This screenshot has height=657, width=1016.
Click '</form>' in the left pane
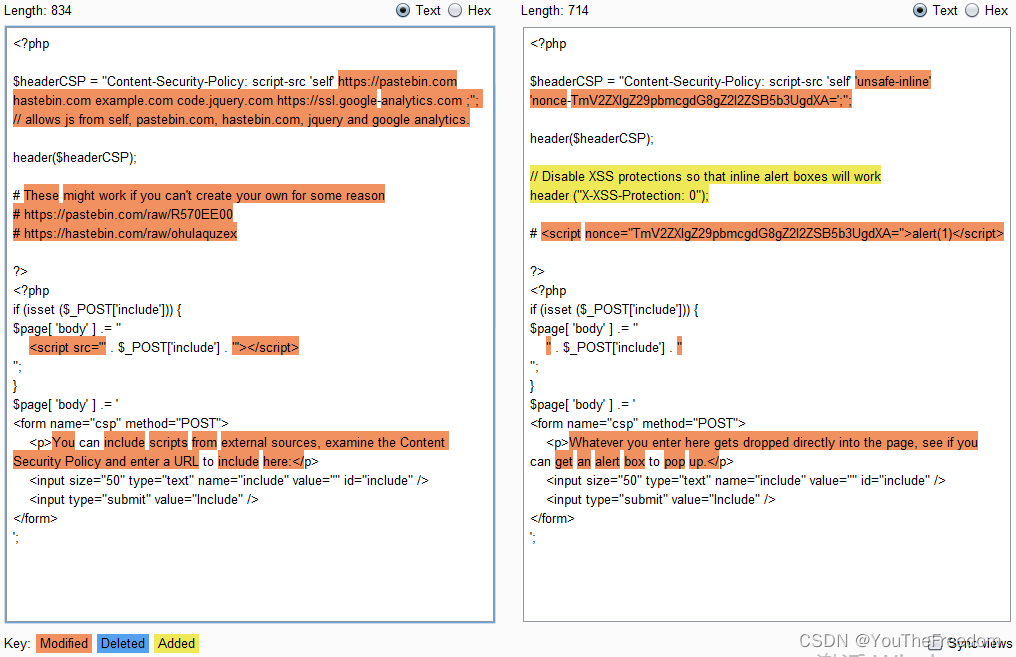pyautogui.click(x=35, y=518)
